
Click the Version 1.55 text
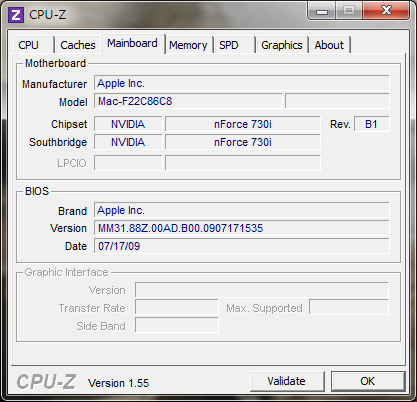pos(118,383)
